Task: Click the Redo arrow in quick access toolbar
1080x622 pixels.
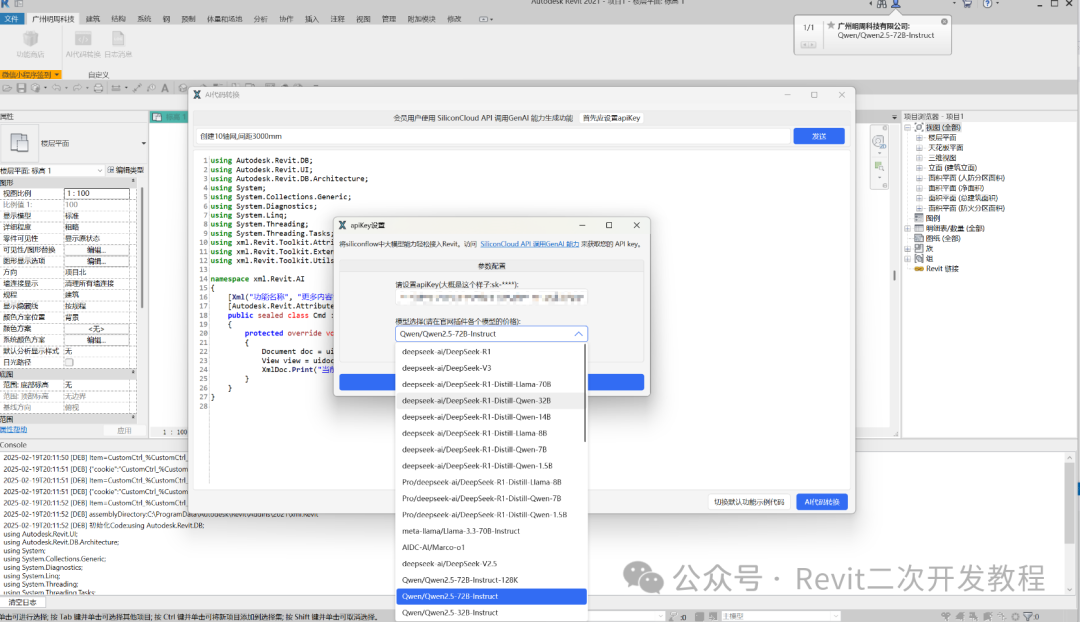Action: pyautogui.click(x=76, y=88)
